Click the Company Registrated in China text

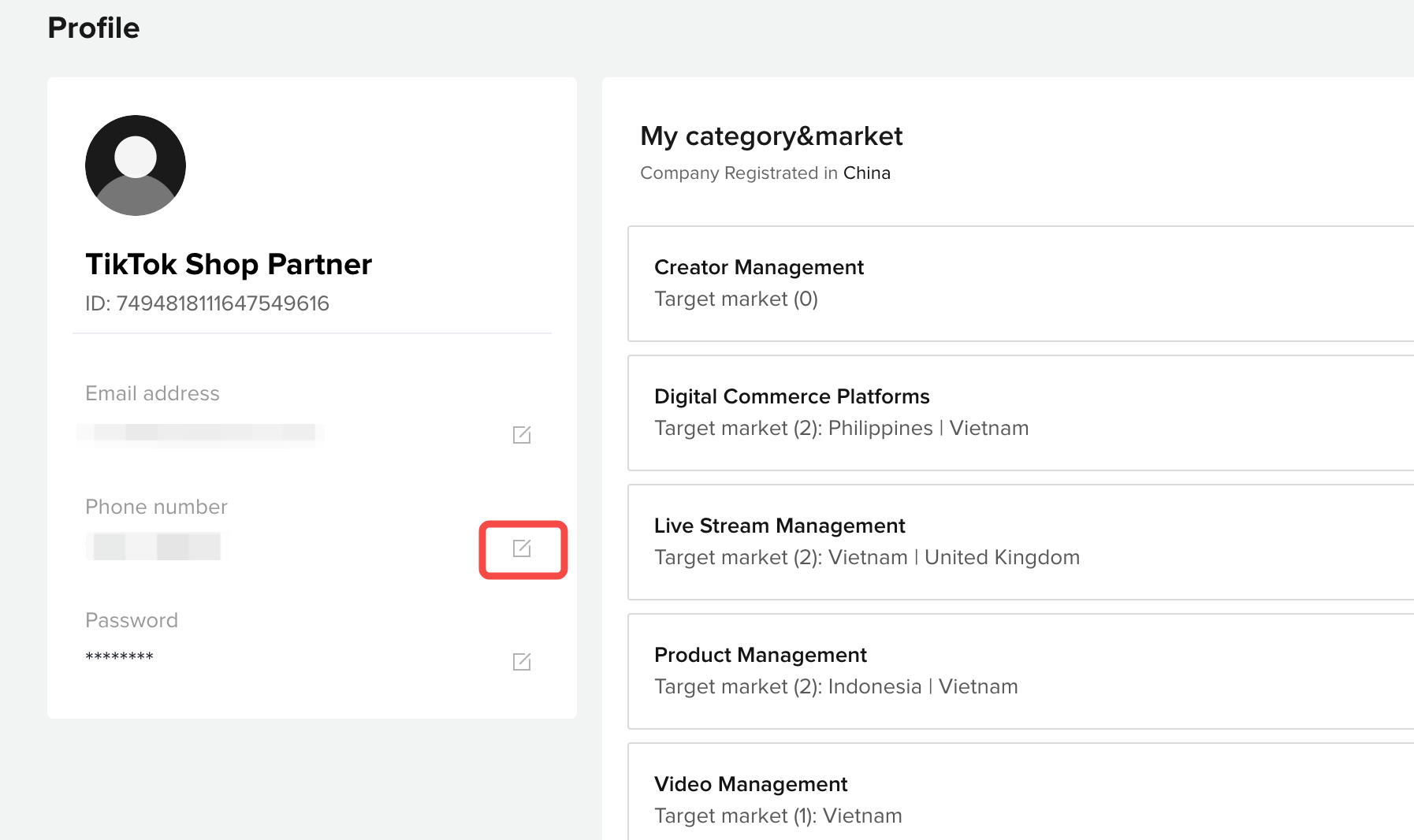point(765,173)
